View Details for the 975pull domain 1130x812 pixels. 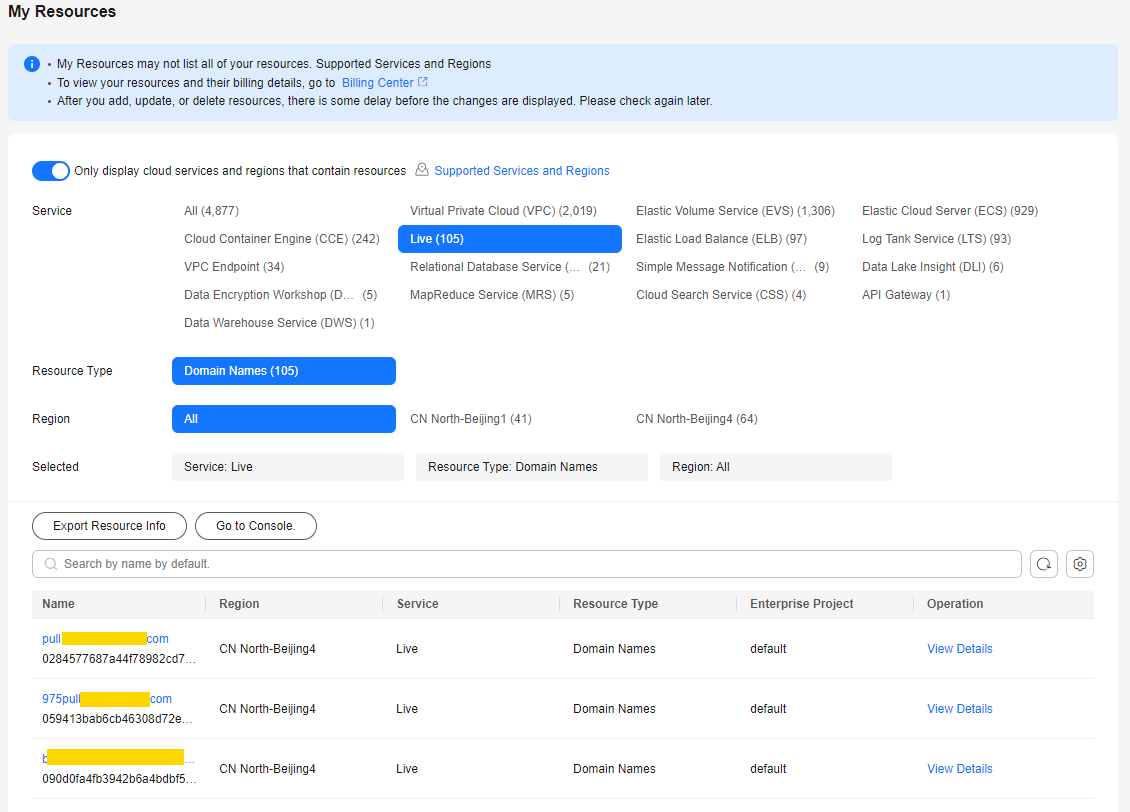[x=959, y=709]
